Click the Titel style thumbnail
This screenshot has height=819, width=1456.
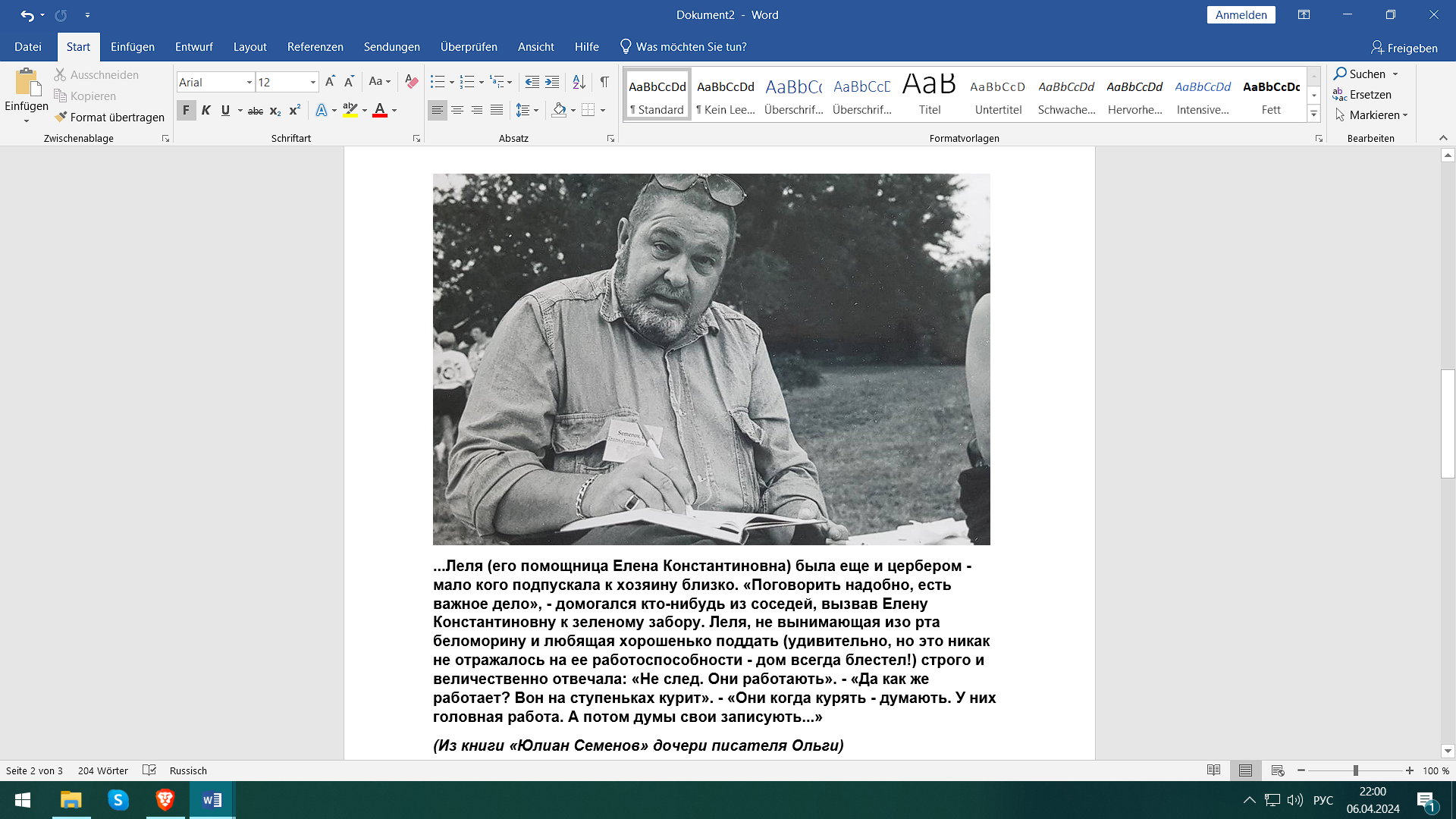[930, 95]
